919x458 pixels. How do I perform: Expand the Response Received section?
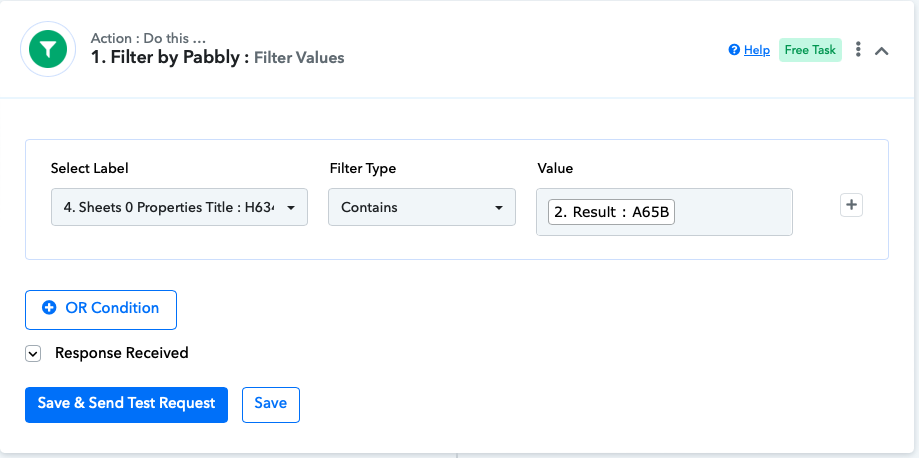(33, 354)
